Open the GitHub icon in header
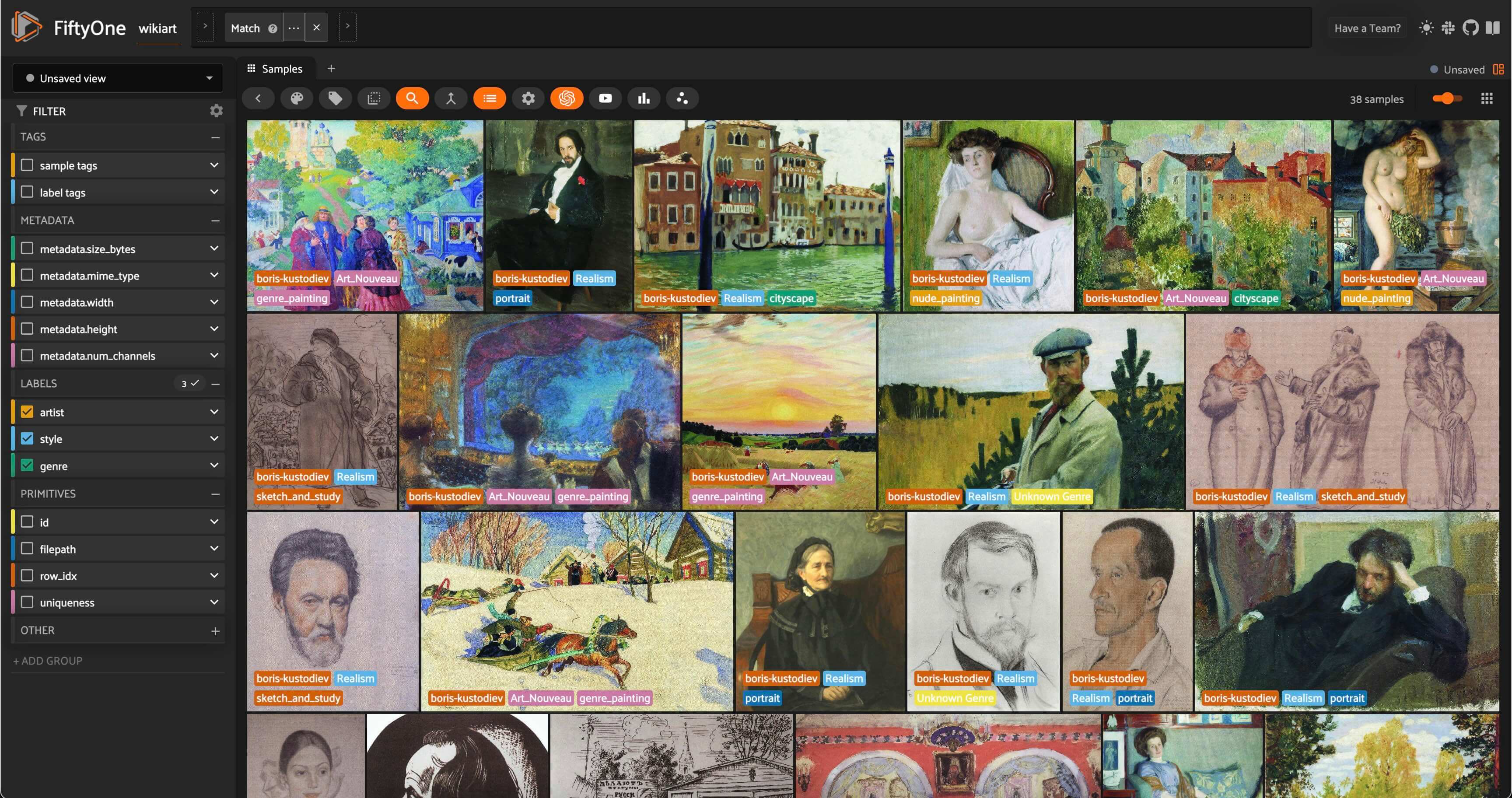The width and height of the screenshot is (1512, 798). click(x=1470, y=28)
